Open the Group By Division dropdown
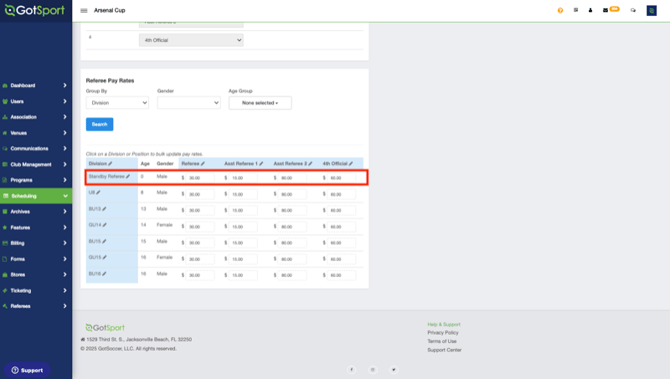The width and height of the screenshot is (670, 379). coord(117,103)
